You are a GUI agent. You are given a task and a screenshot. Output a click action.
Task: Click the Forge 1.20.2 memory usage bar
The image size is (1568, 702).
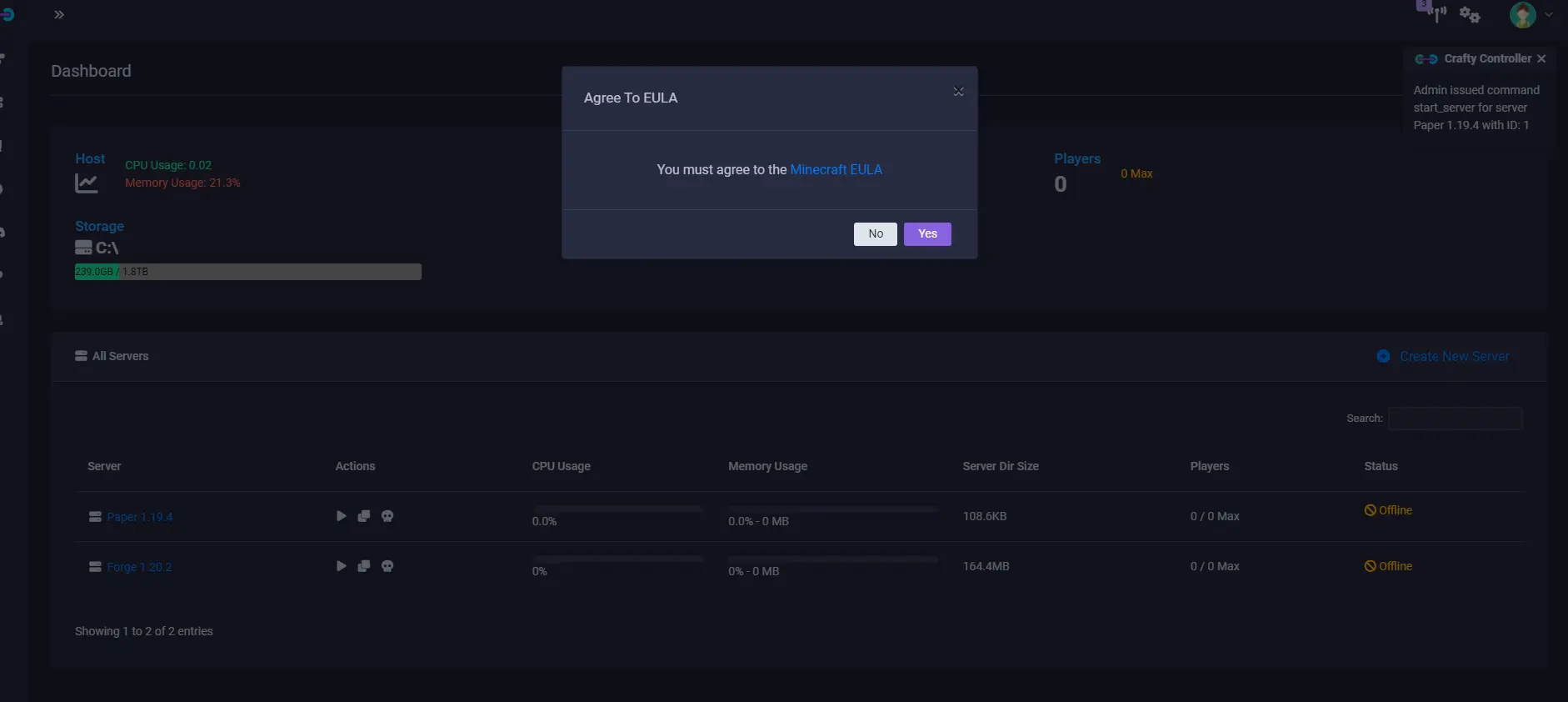833,559
